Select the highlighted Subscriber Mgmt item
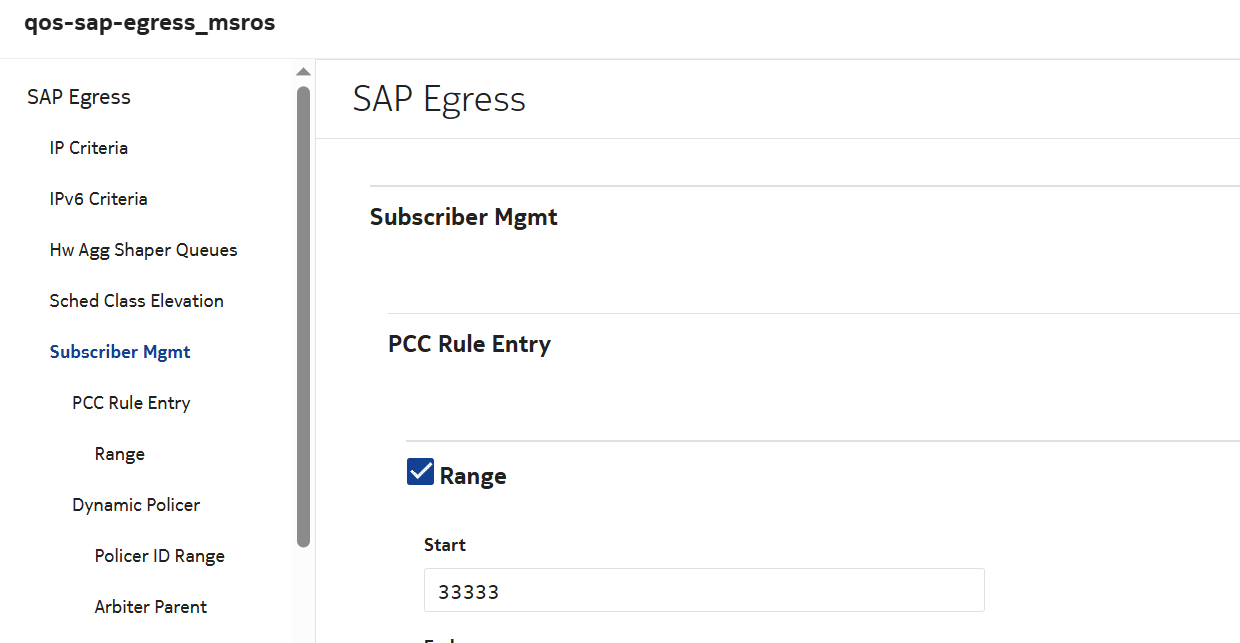This screenshot has width=1240, height=643. coord(120,352)
